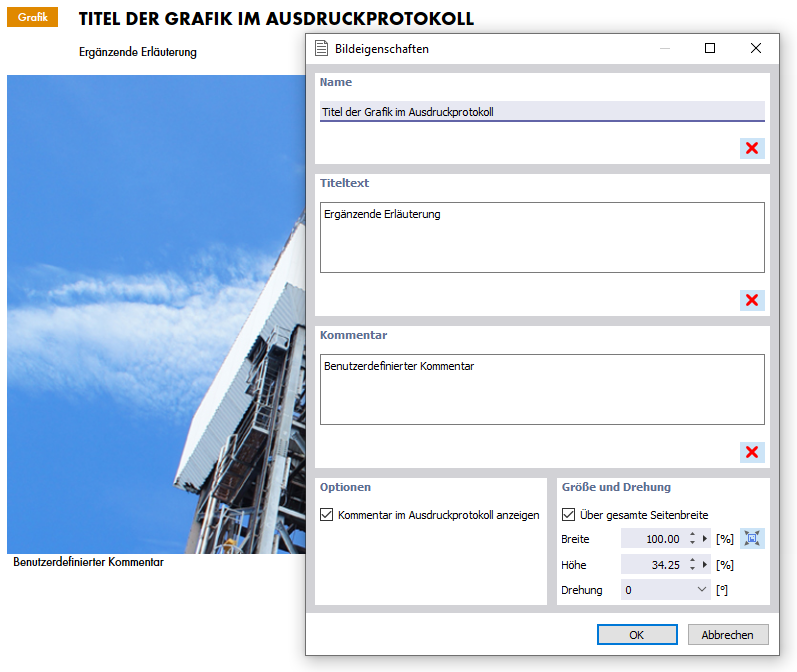Click the OK button
797x672 pixels.
click(637, 634)
